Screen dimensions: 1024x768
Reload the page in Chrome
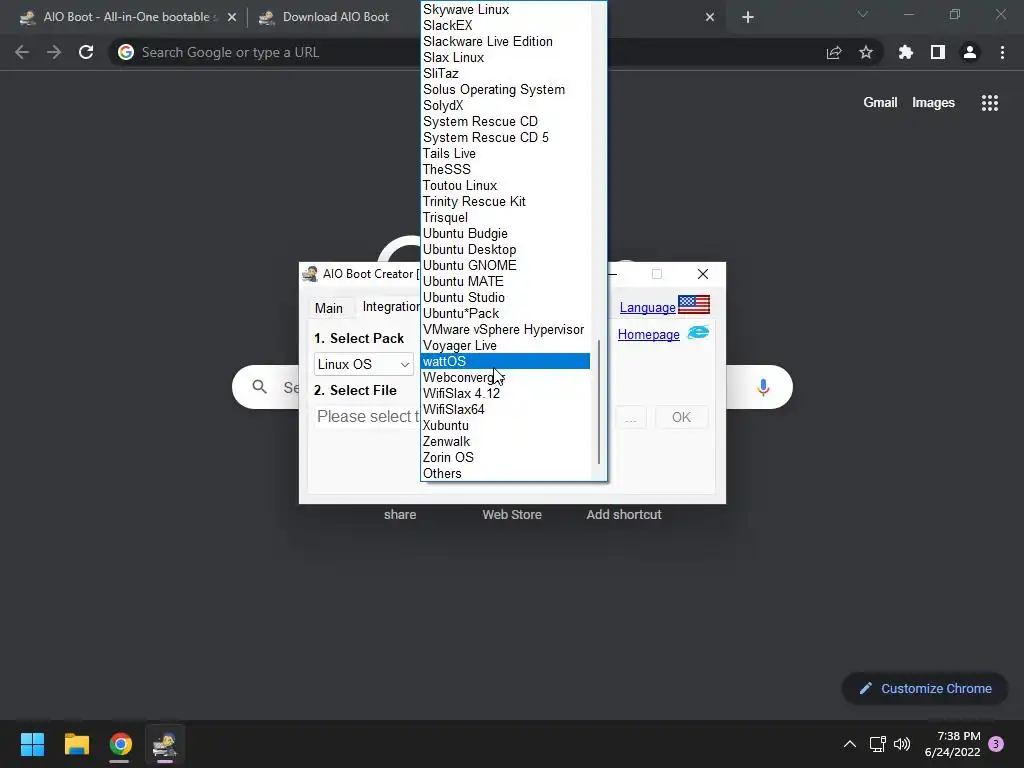click(x=86, y=52)
